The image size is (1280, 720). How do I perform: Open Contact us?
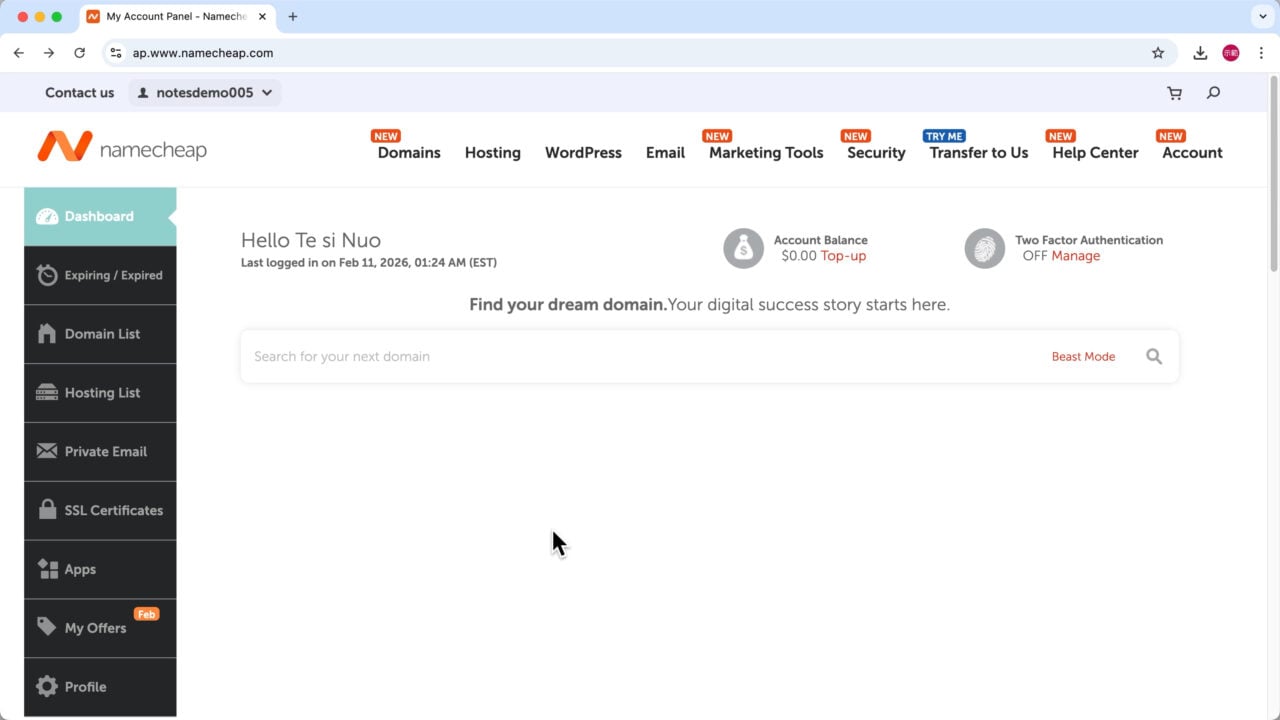(x=79, y=92)
